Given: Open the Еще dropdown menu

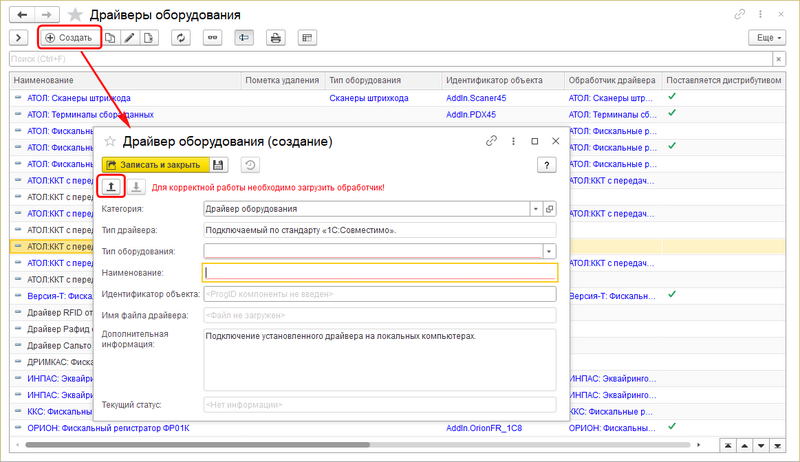Looking at the screenshot, I should (766, 37).
